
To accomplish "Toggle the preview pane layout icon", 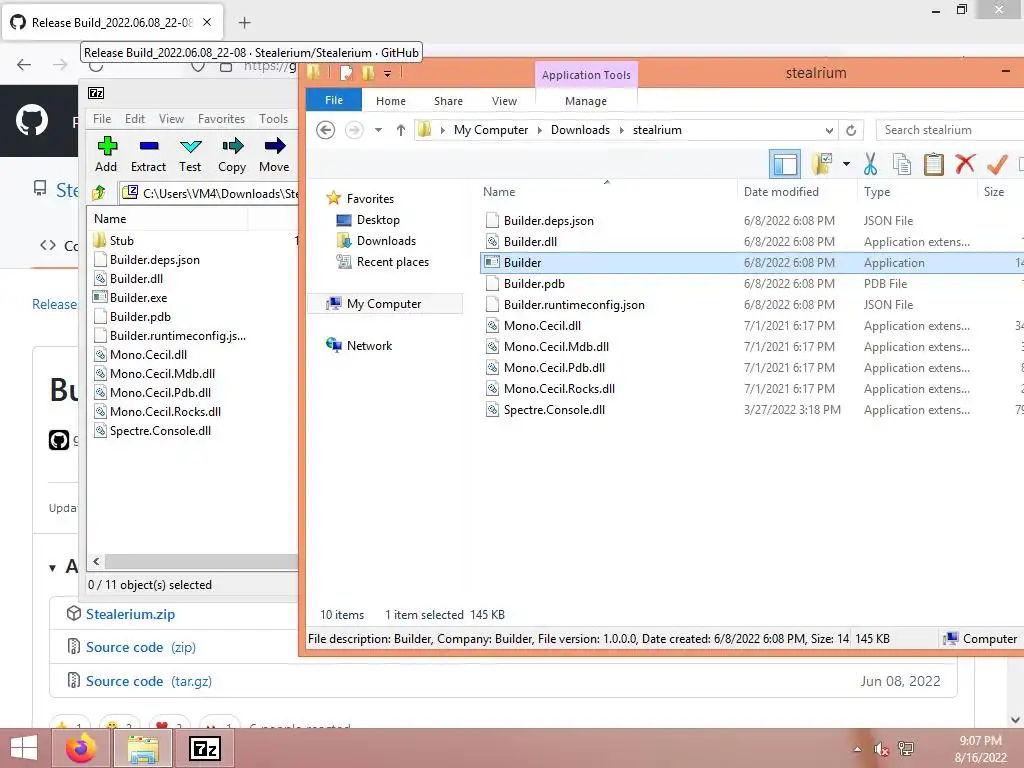I will tap(785, 164).
